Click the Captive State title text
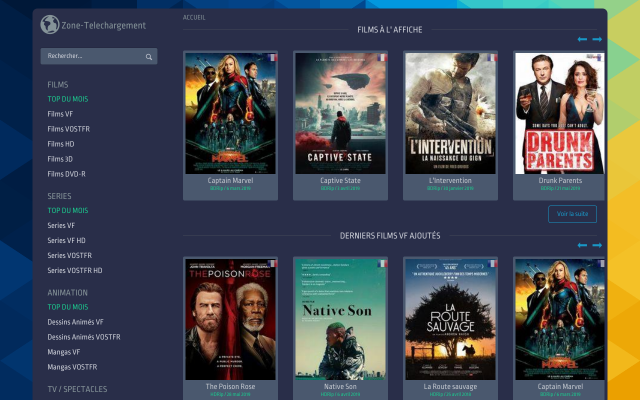Screen dimensions: 640x400 click(x=340, y=180)
